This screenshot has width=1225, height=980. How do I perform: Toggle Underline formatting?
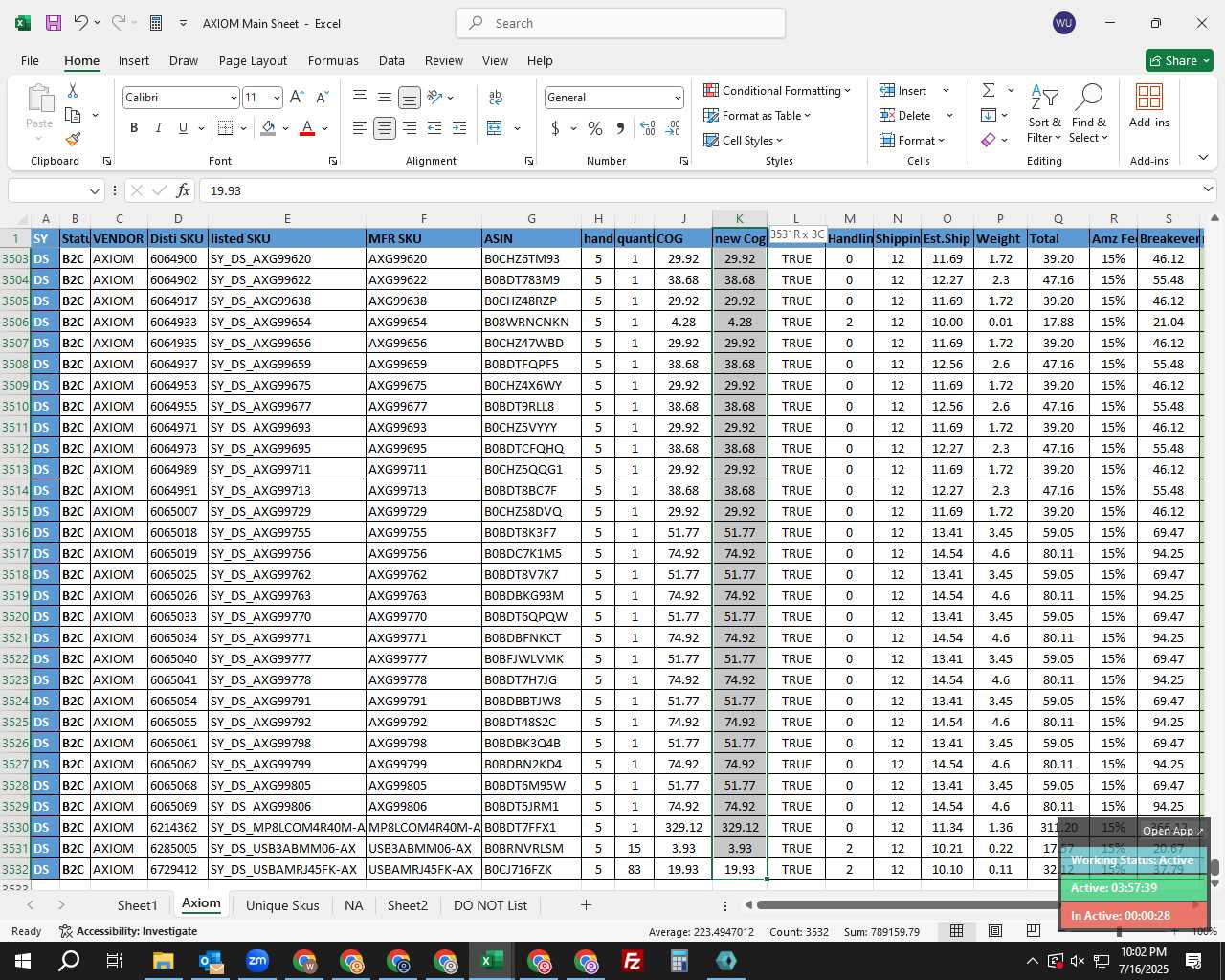pyautogui.click(x=183, y=128)
